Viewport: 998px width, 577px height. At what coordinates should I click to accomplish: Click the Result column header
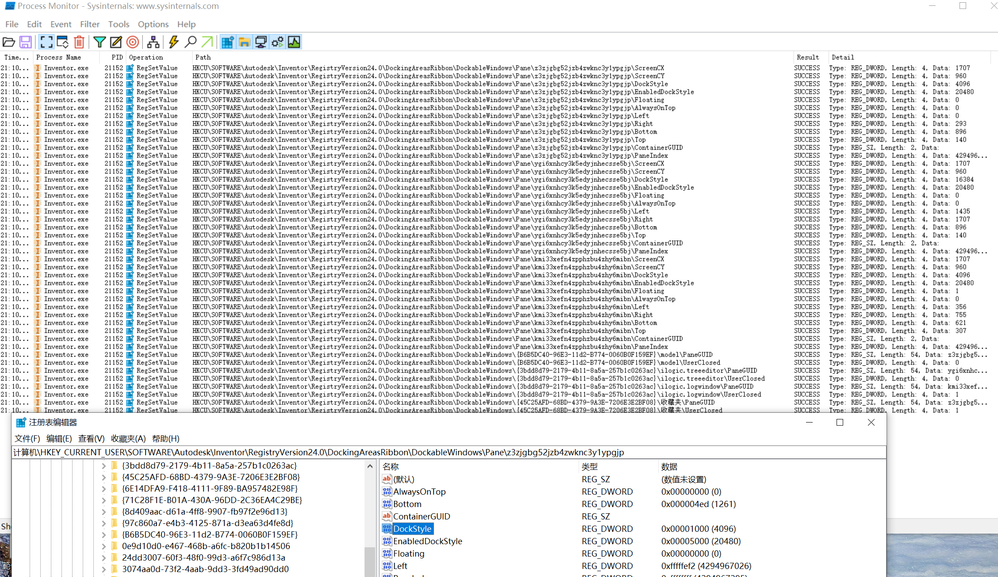click(x=810, y=57)
